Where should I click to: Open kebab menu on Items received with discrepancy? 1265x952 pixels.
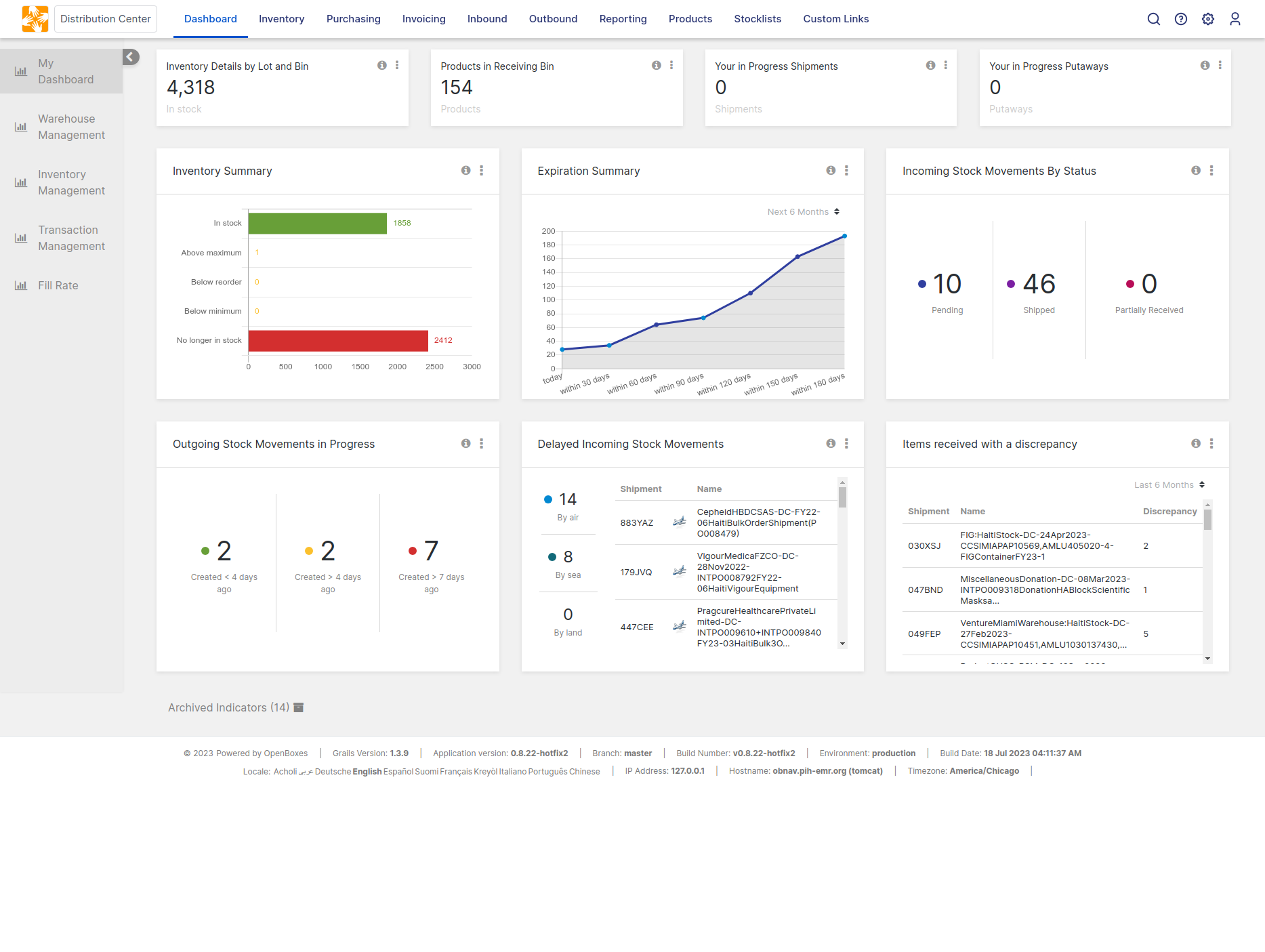(1211, 444)
